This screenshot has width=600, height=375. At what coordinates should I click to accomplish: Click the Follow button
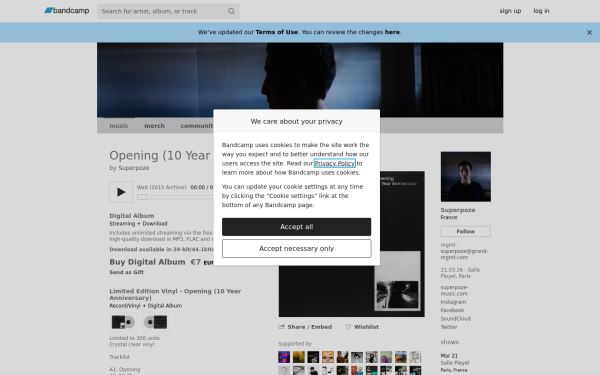click(x=465, y=231)
